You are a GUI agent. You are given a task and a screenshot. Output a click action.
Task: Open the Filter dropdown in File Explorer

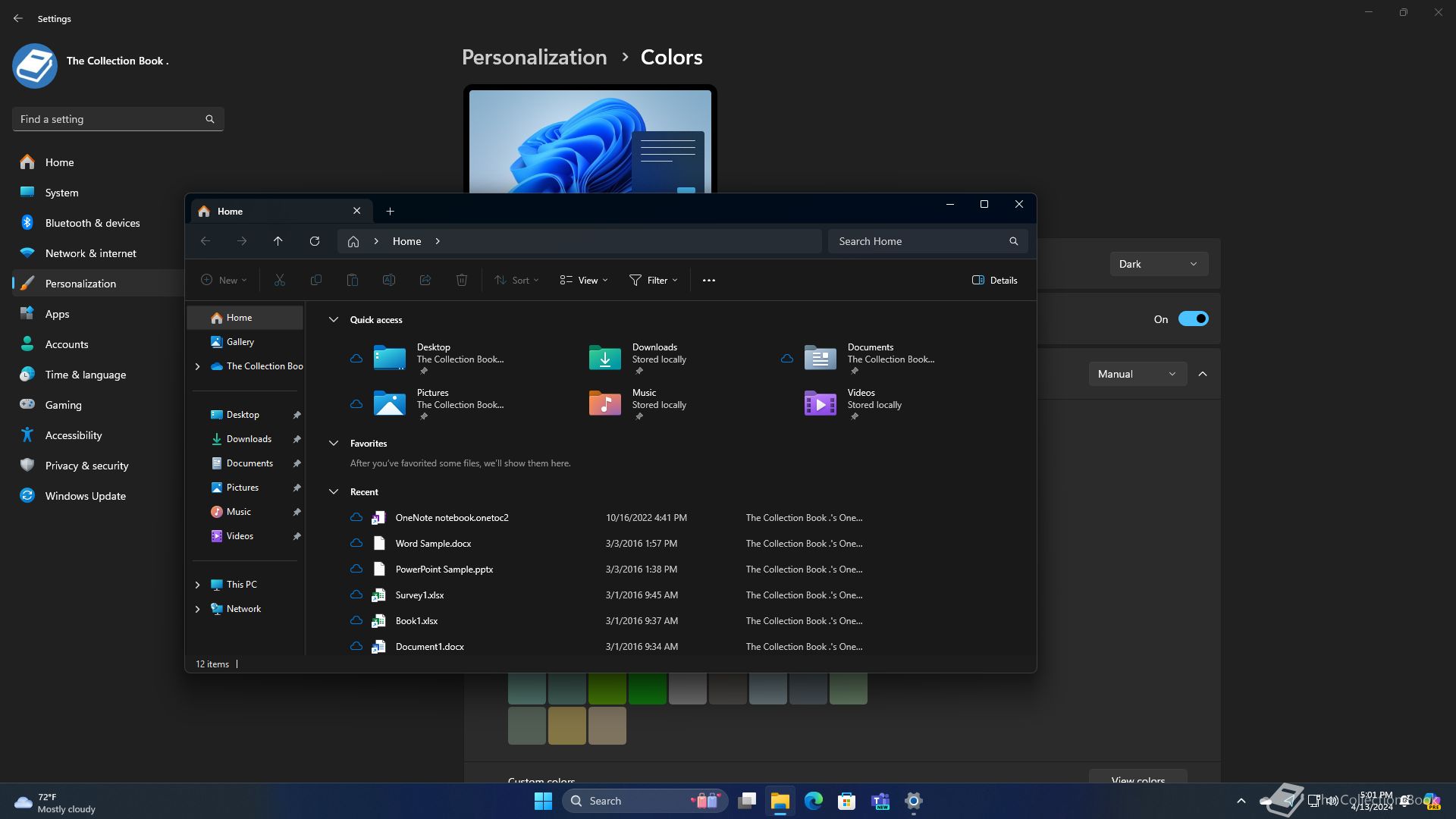pos(654,280)
